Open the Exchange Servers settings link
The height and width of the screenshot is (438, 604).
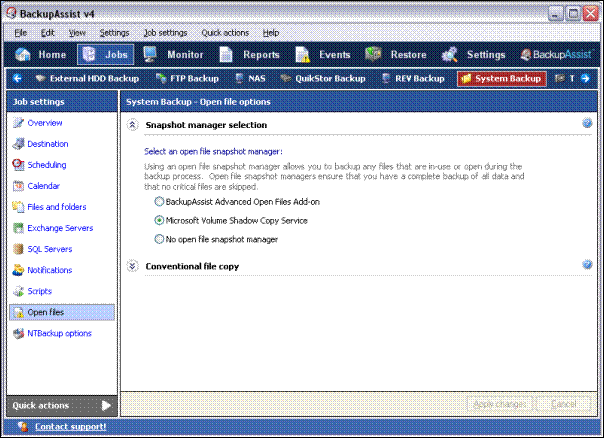click(60, 228)
